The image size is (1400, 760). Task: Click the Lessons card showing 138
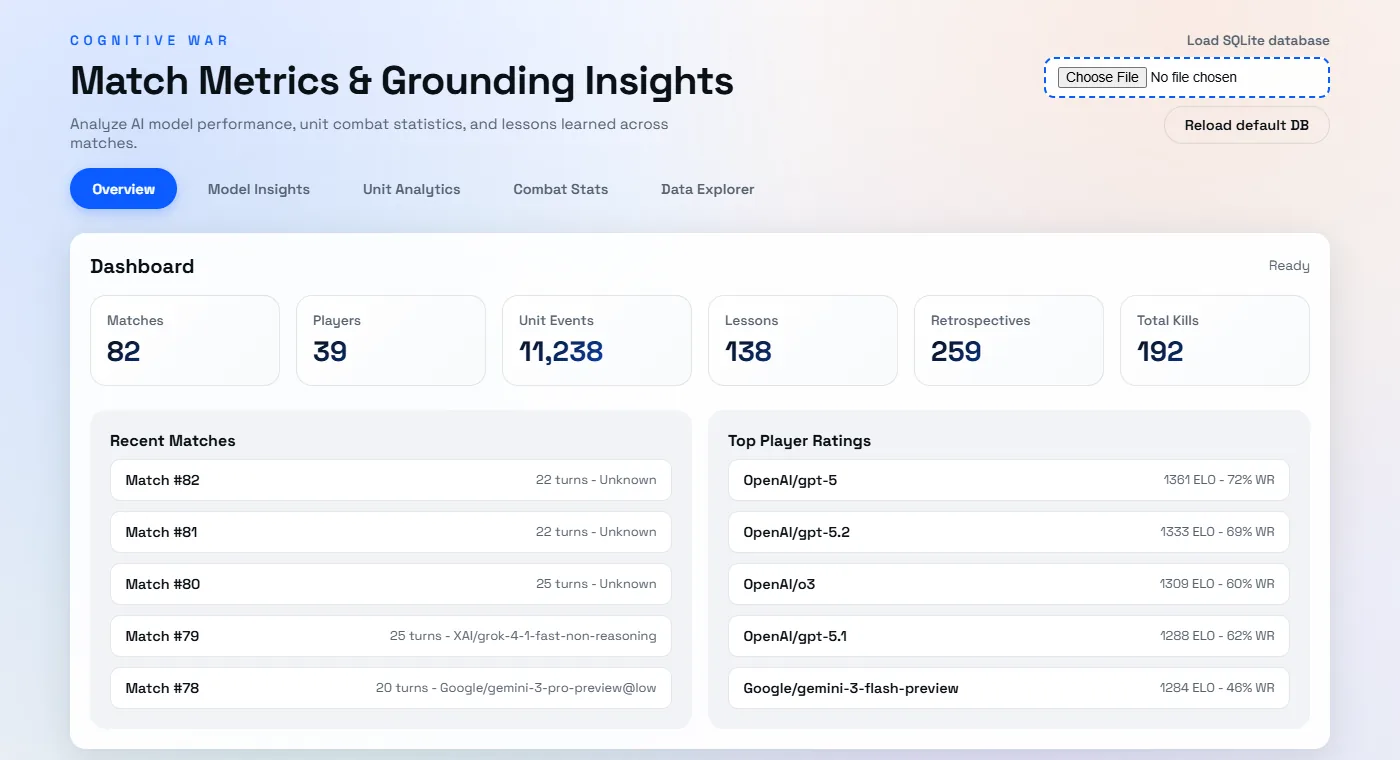(x=803, y=340)
